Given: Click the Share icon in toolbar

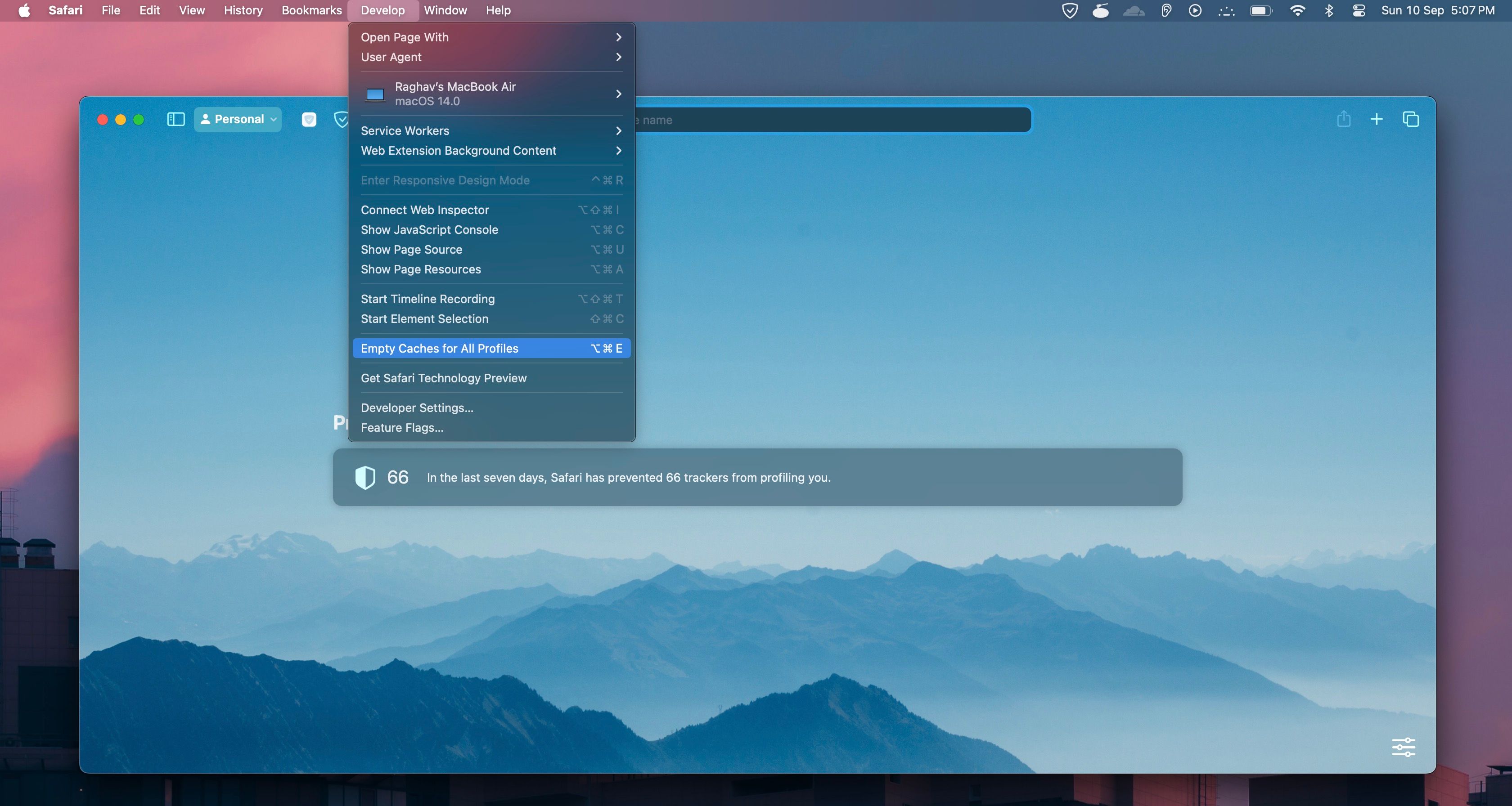Looking at the screenshot, I should tap(1344, 120).
